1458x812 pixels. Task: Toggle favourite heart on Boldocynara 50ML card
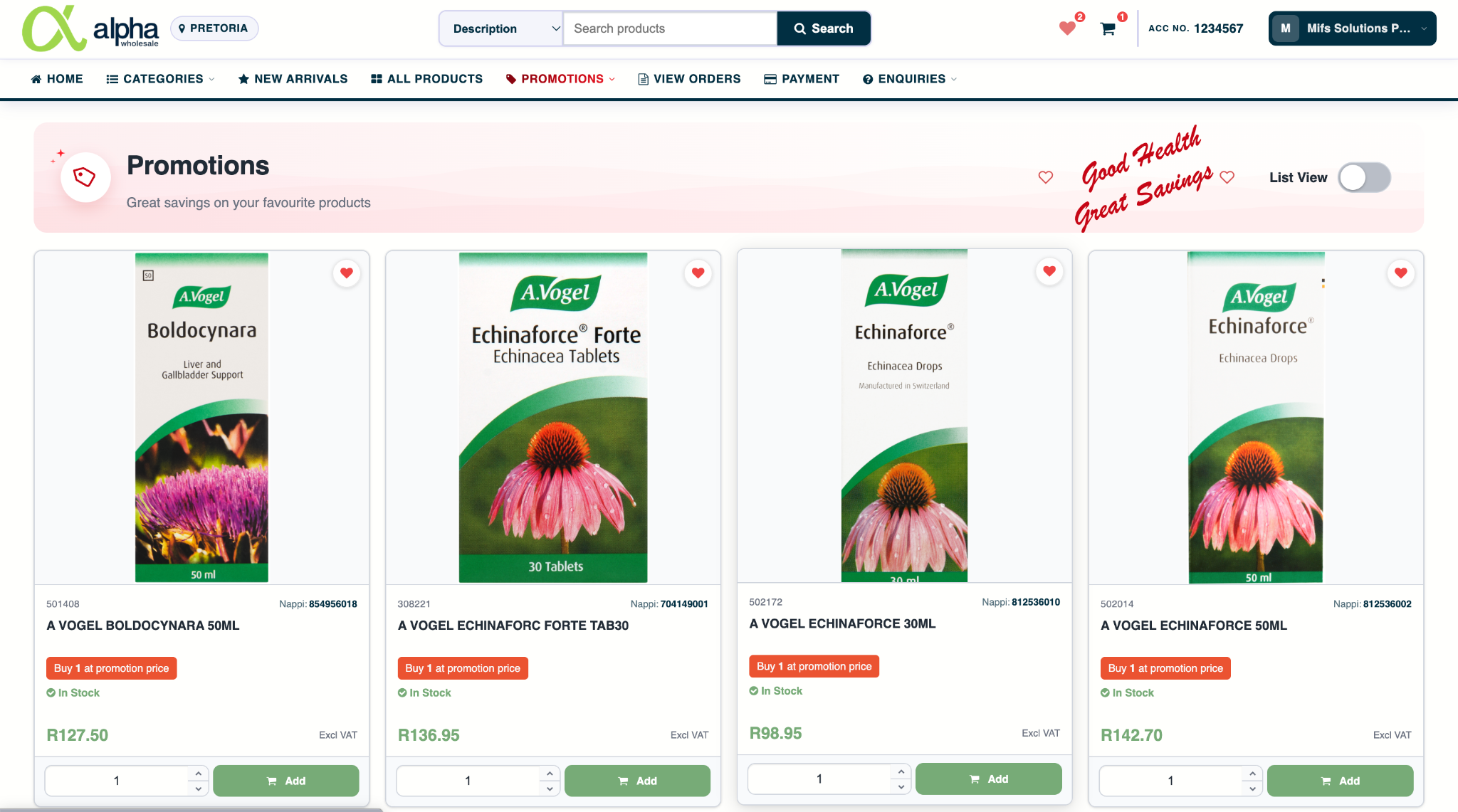click(x=347, y=273)
